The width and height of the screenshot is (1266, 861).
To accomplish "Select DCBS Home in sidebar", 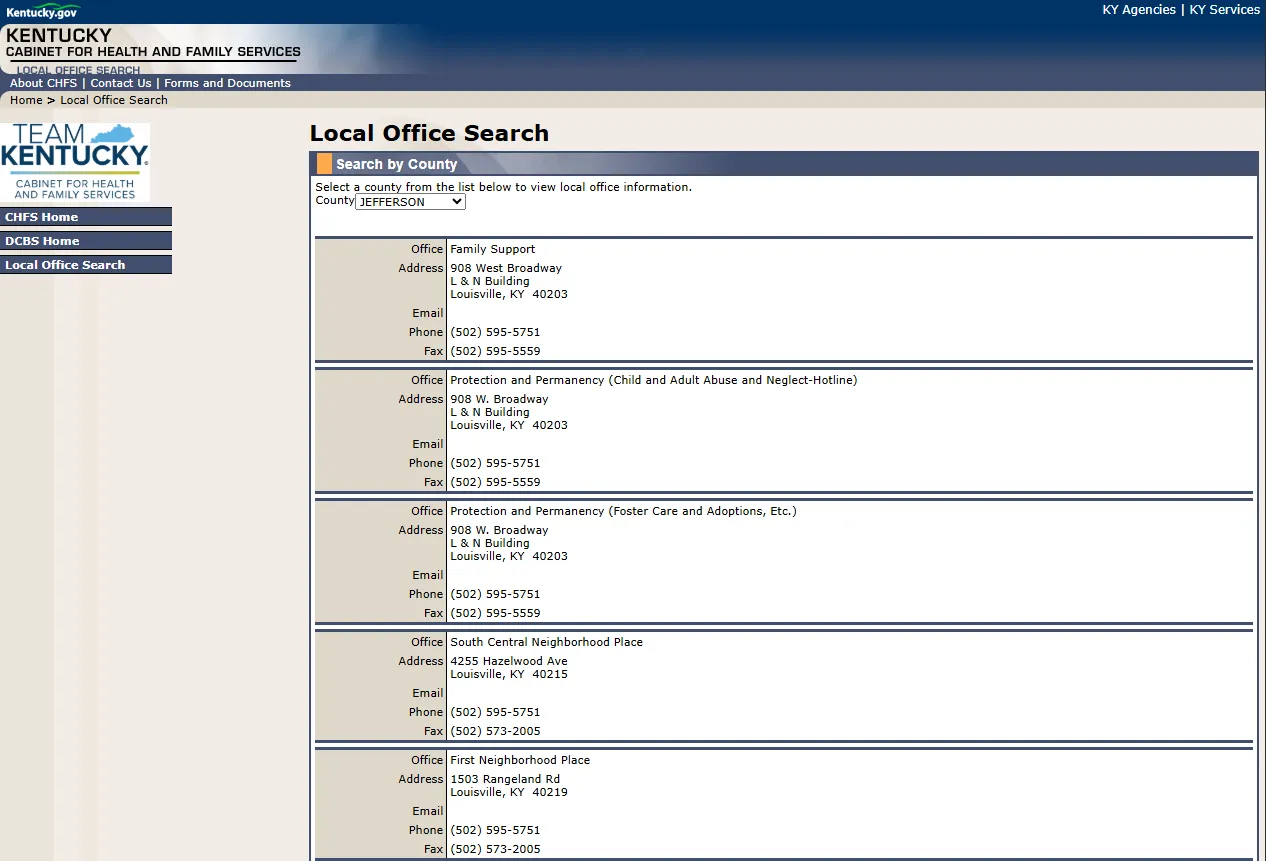I will click(86, 241).
